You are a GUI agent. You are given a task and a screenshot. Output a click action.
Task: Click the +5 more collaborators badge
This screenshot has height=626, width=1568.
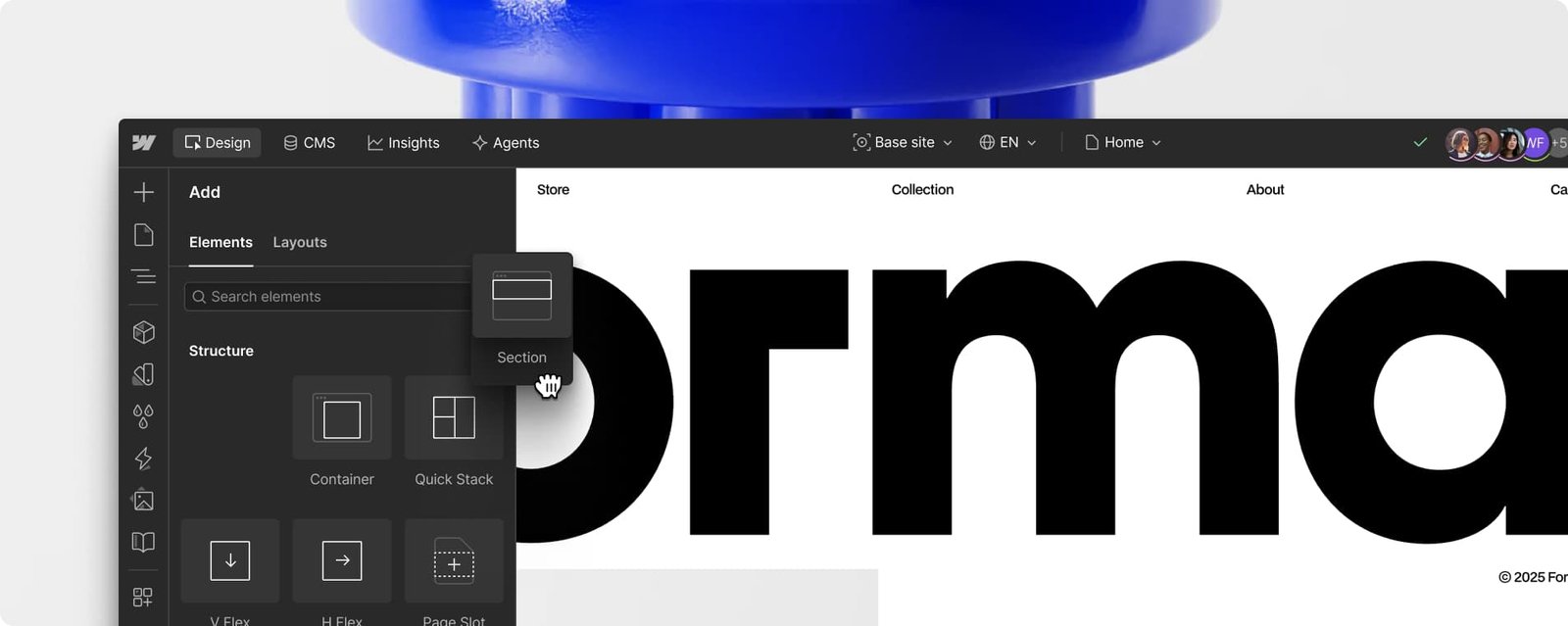pyautogui.click(x=1558, y=143)
